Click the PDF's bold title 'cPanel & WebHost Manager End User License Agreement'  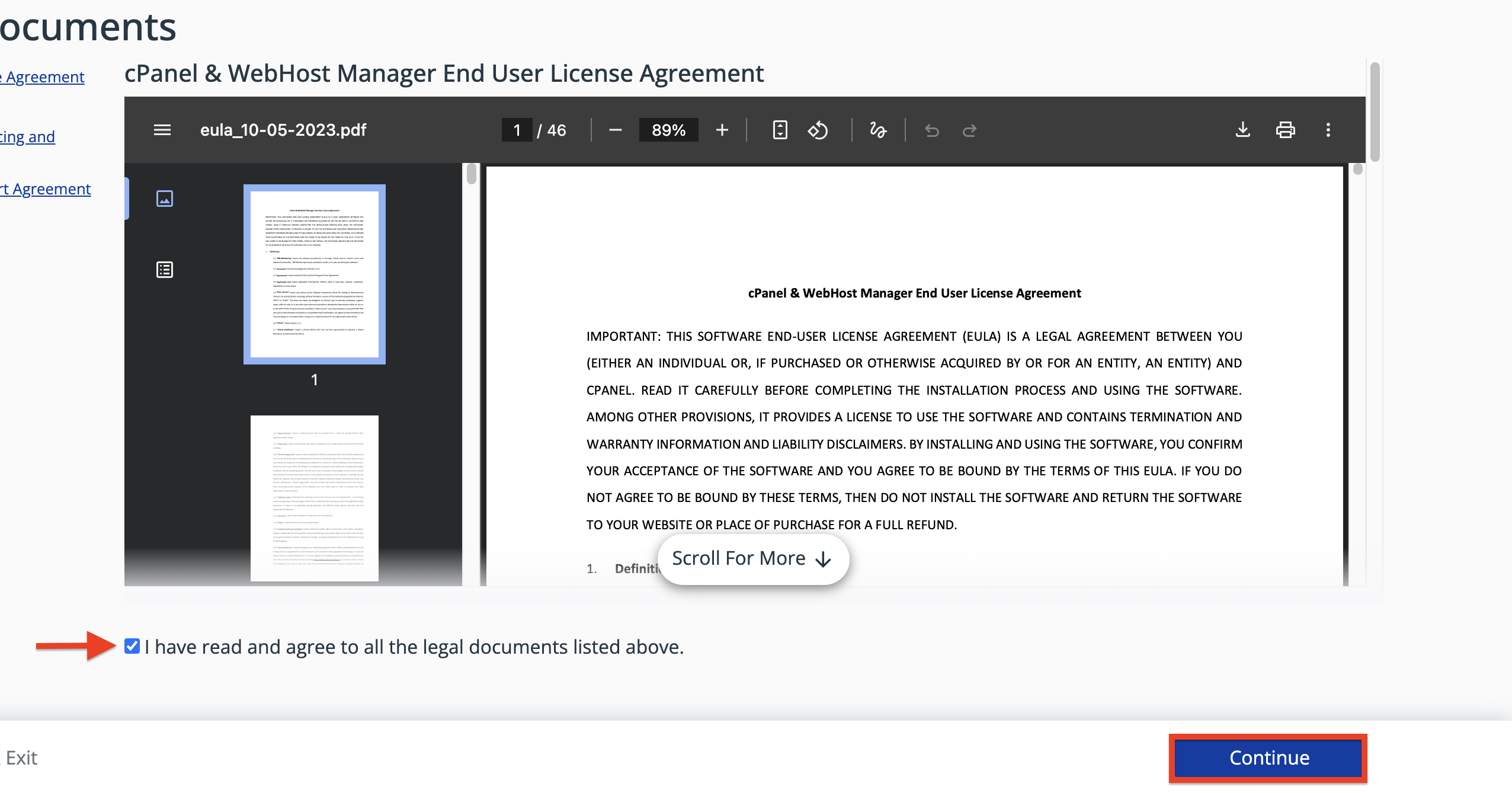pos(914,293)
